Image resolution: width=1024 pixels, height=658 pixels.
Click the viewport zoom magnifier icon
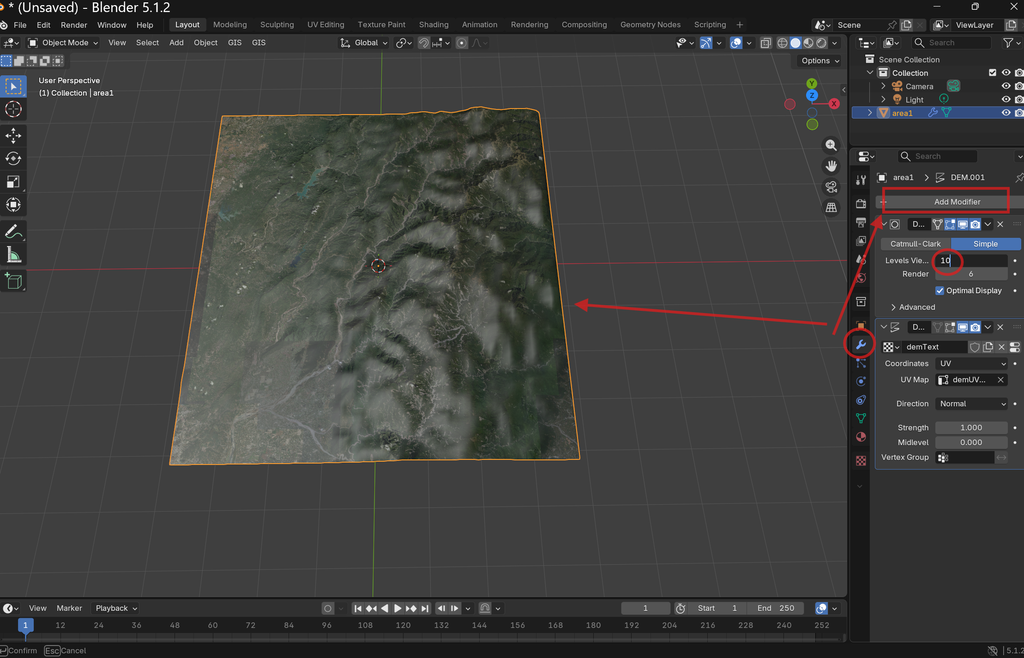pyautogui.click(x=831, y=145)
